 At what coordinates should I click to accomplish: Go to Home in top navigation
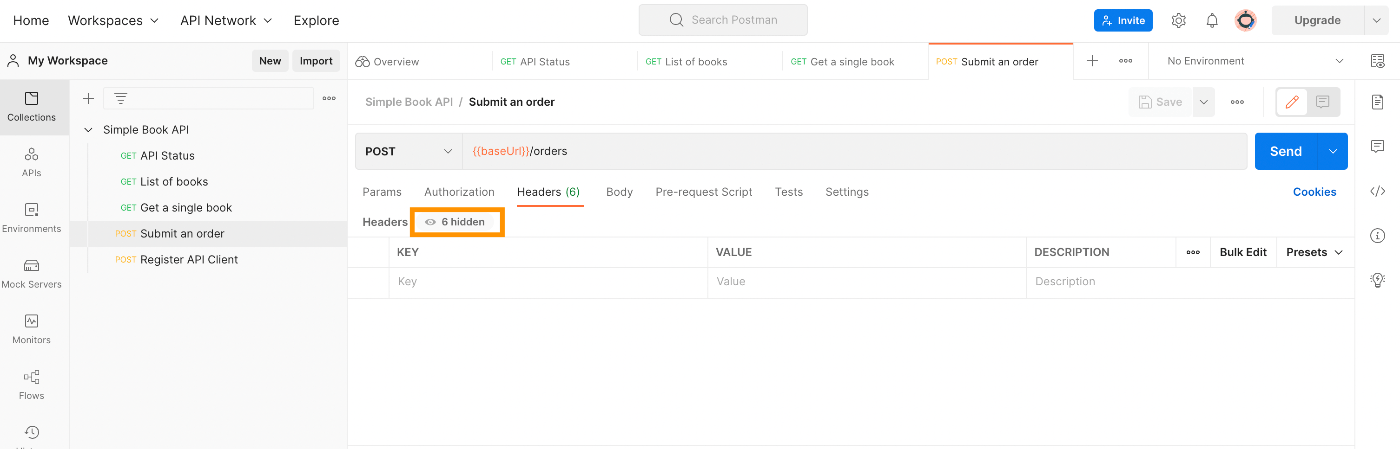31,20
